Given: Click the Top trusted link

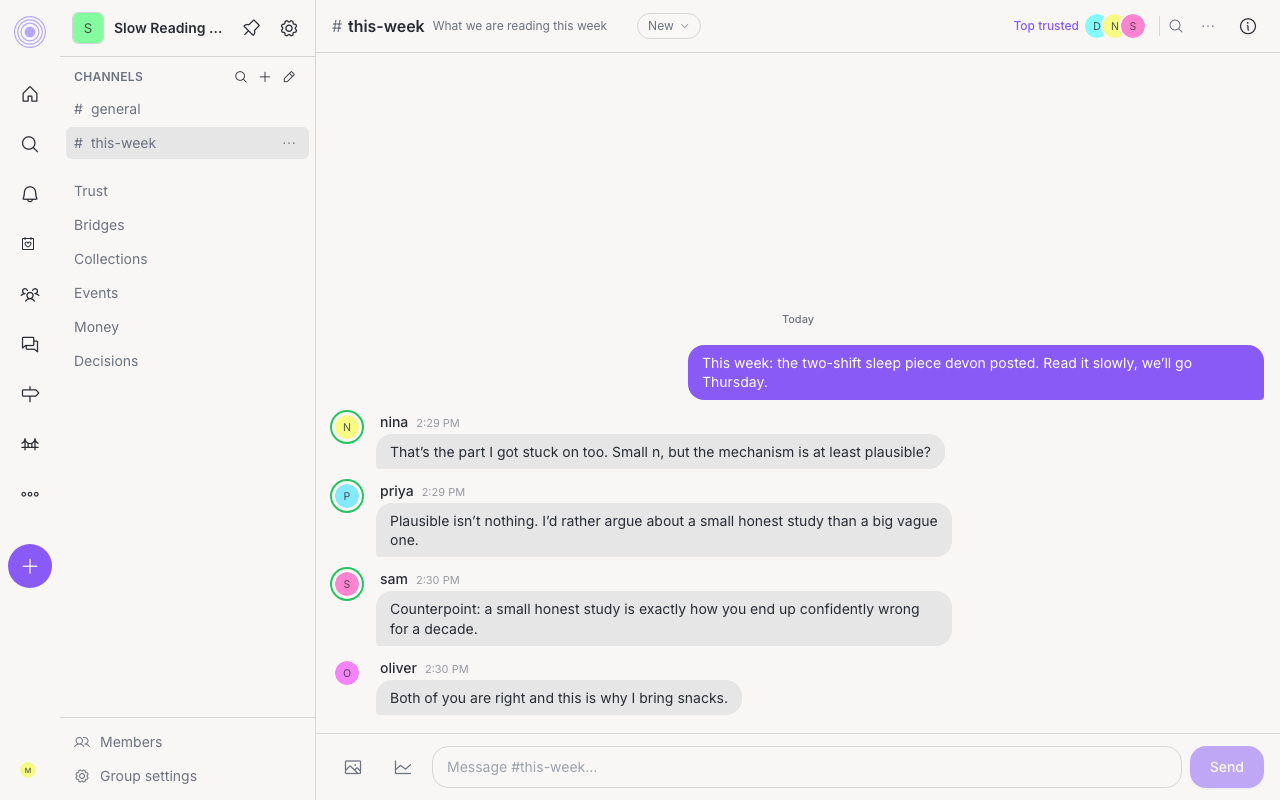Looking at the screenshot, I should [x=1046, y=26].
